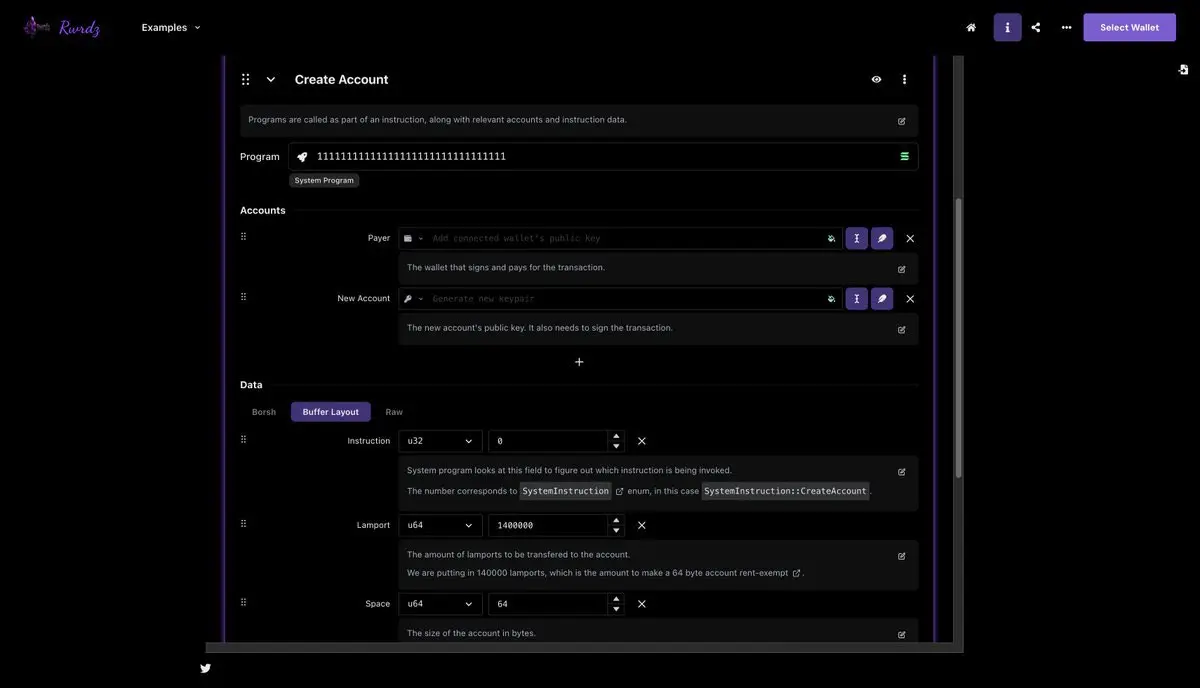Toggle Payer writable cursor button
This screenshot has height=688, width=1200.
click(856, 238)
